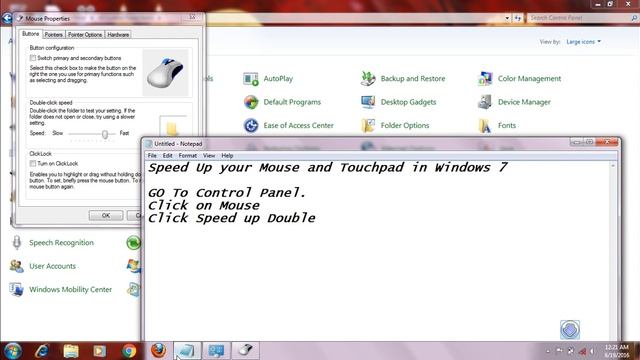This screenshot has height=360, width=640.
Task: Switch to Mouse Properties taskbar button
Action: coord(245,351)
